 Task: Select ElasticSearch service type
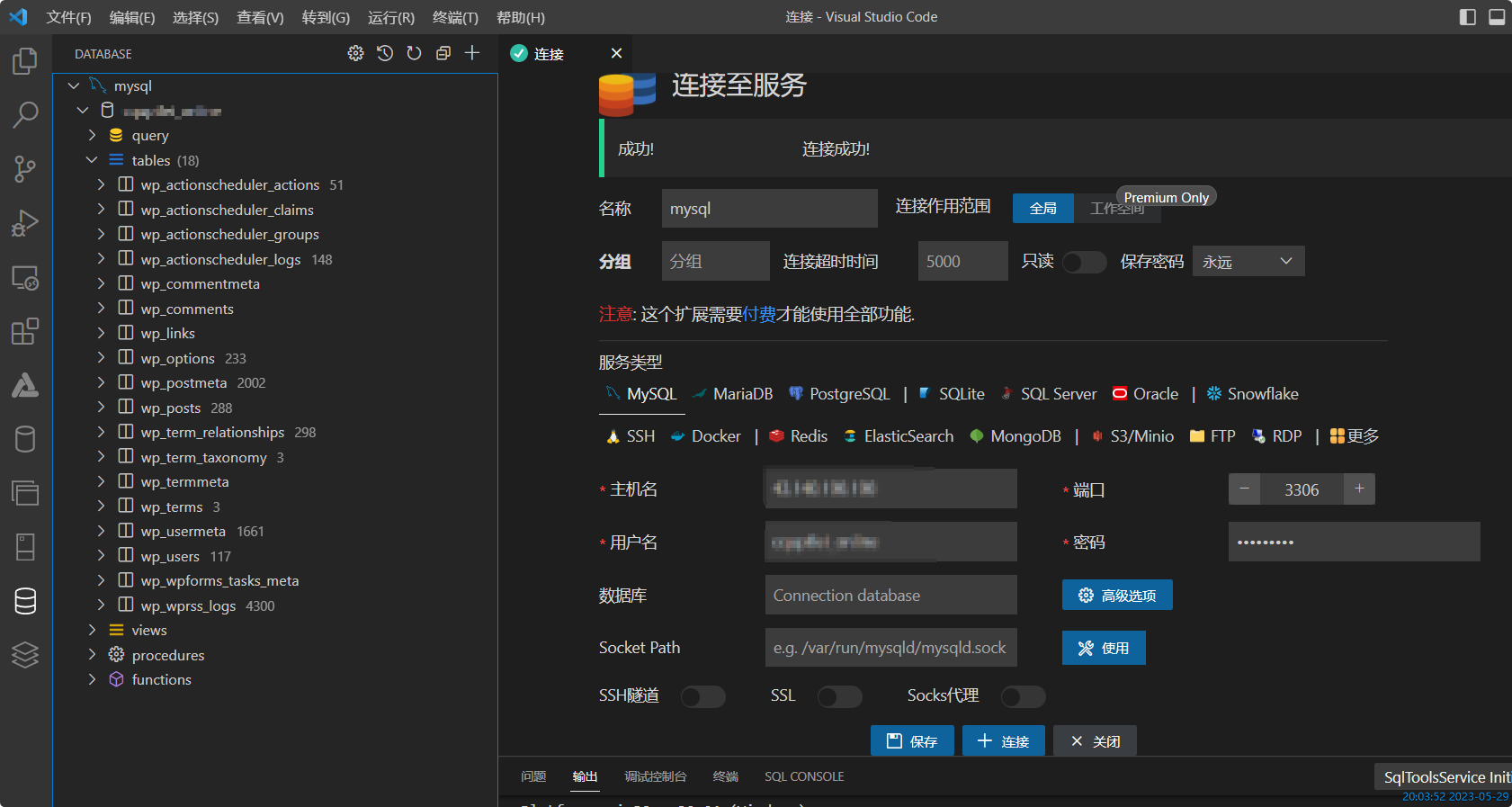tap(898, 436)
